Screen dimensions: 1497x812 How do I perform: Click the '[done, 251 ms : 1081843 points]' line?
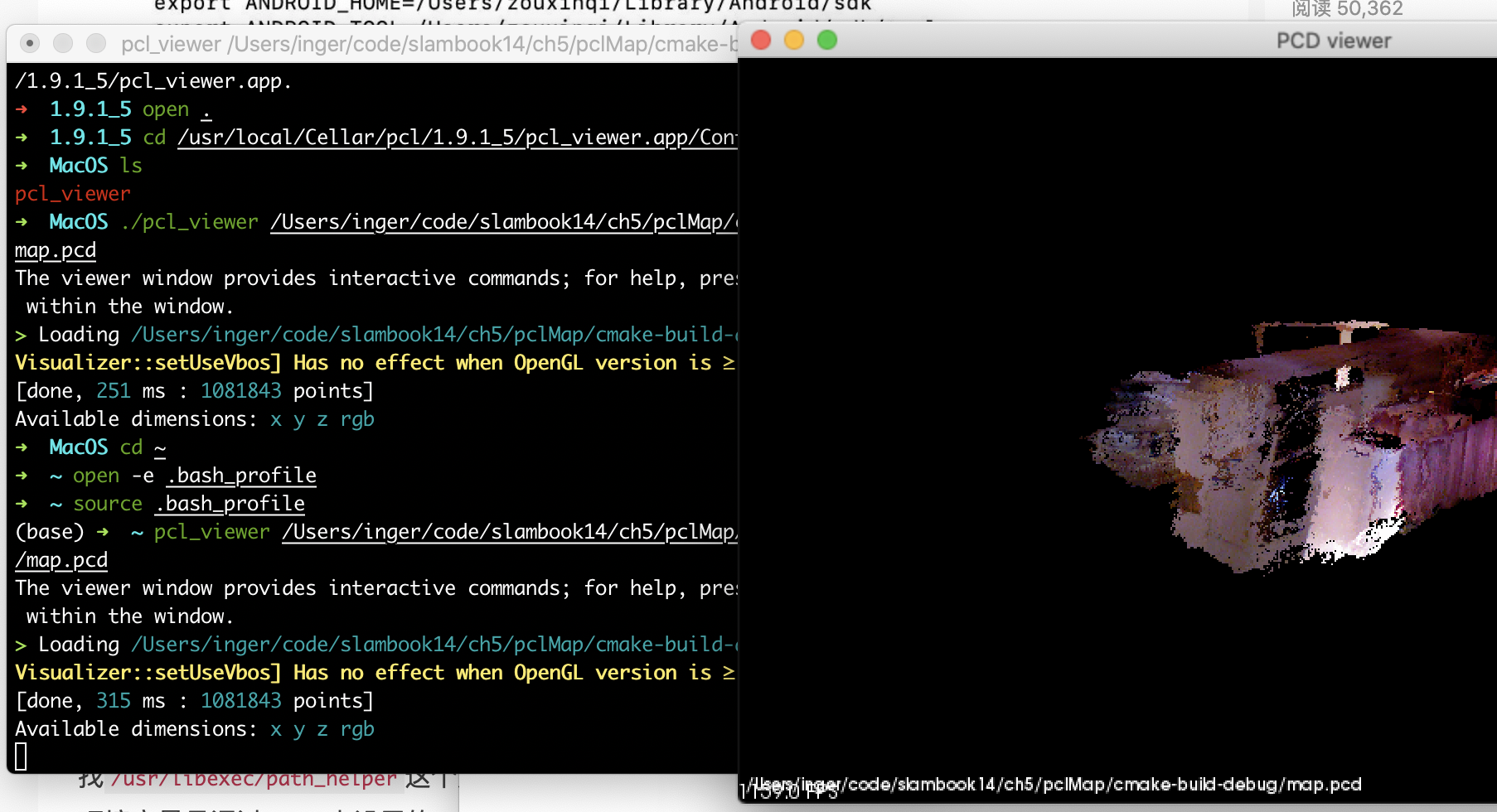tap(195, 391)
